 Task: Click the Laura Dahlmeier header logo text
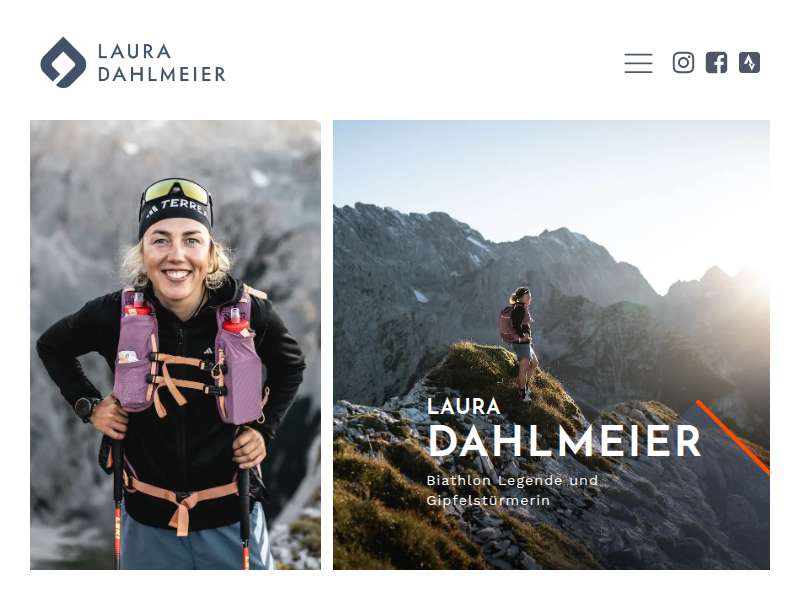(161, 63)
